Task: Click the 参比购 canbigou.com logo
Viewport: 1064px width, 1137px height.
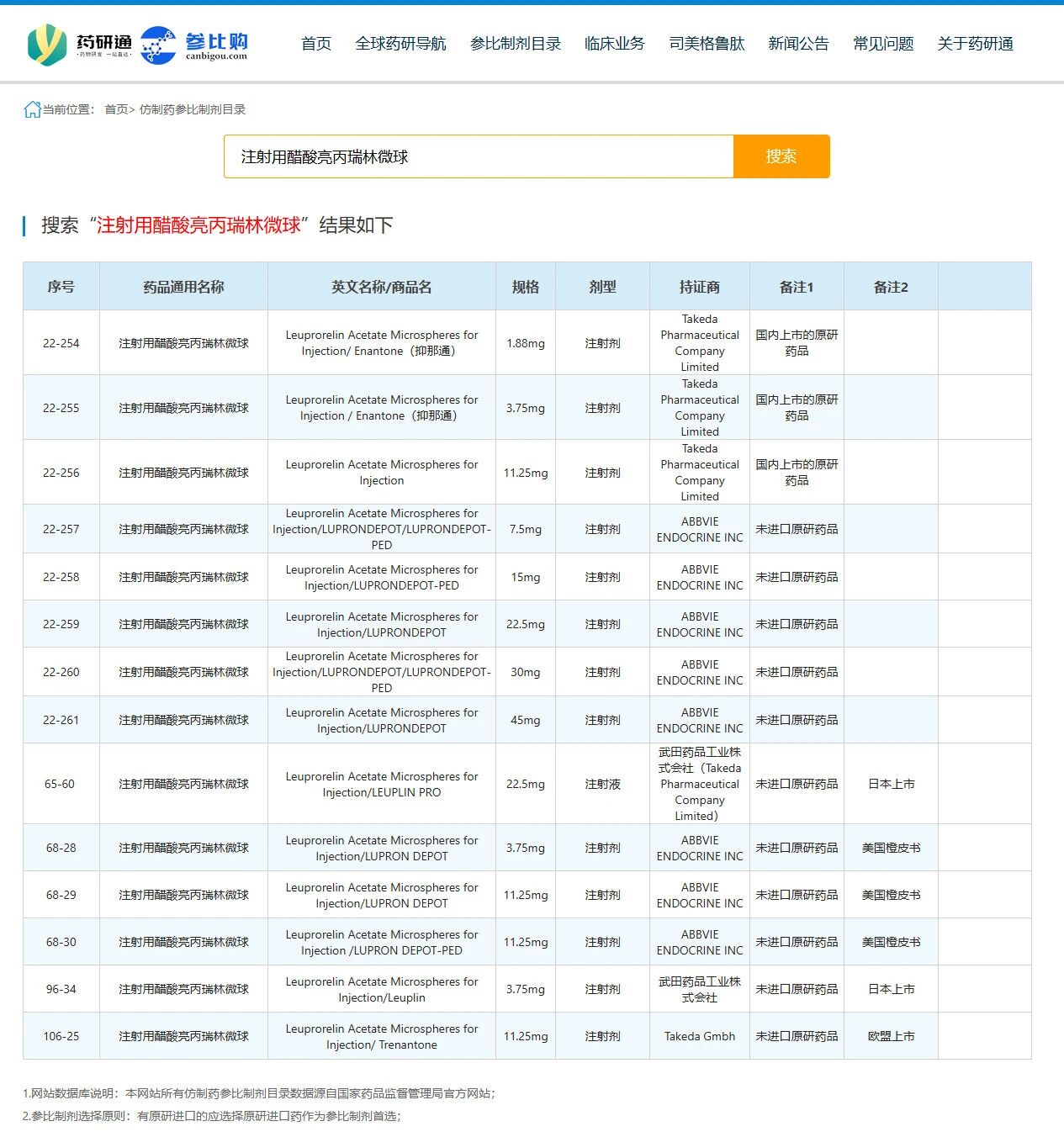Action: click(x=194, y=45)
